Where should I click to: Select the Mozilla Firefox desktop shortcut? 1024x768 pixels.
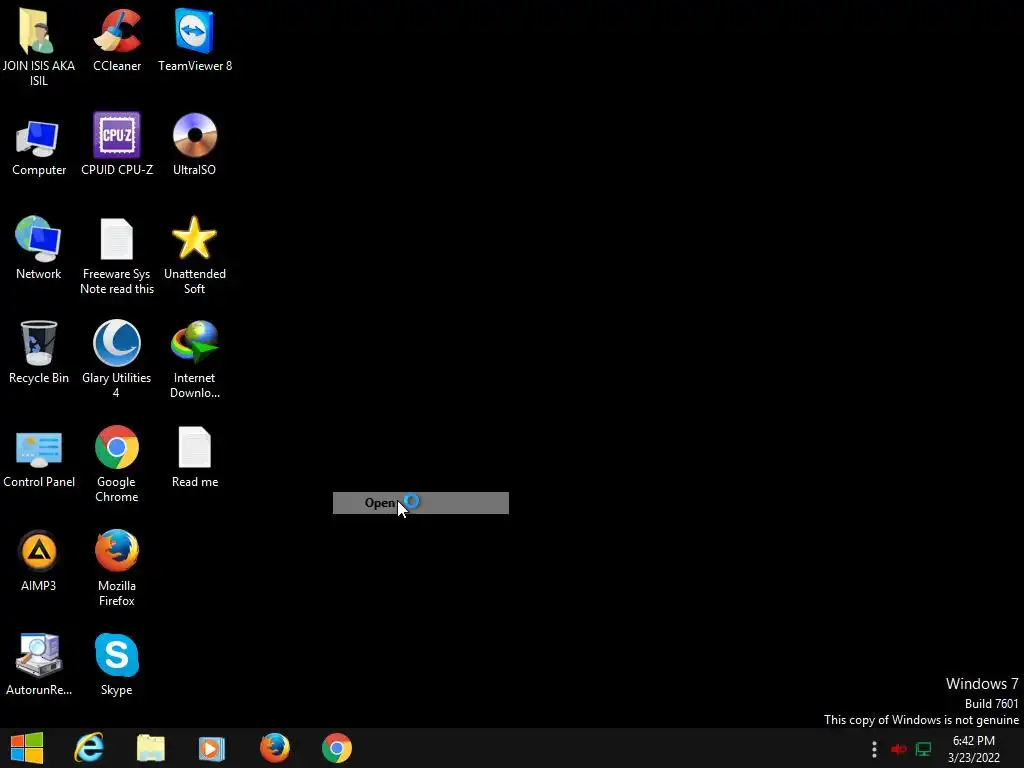(x=117, y=568)
